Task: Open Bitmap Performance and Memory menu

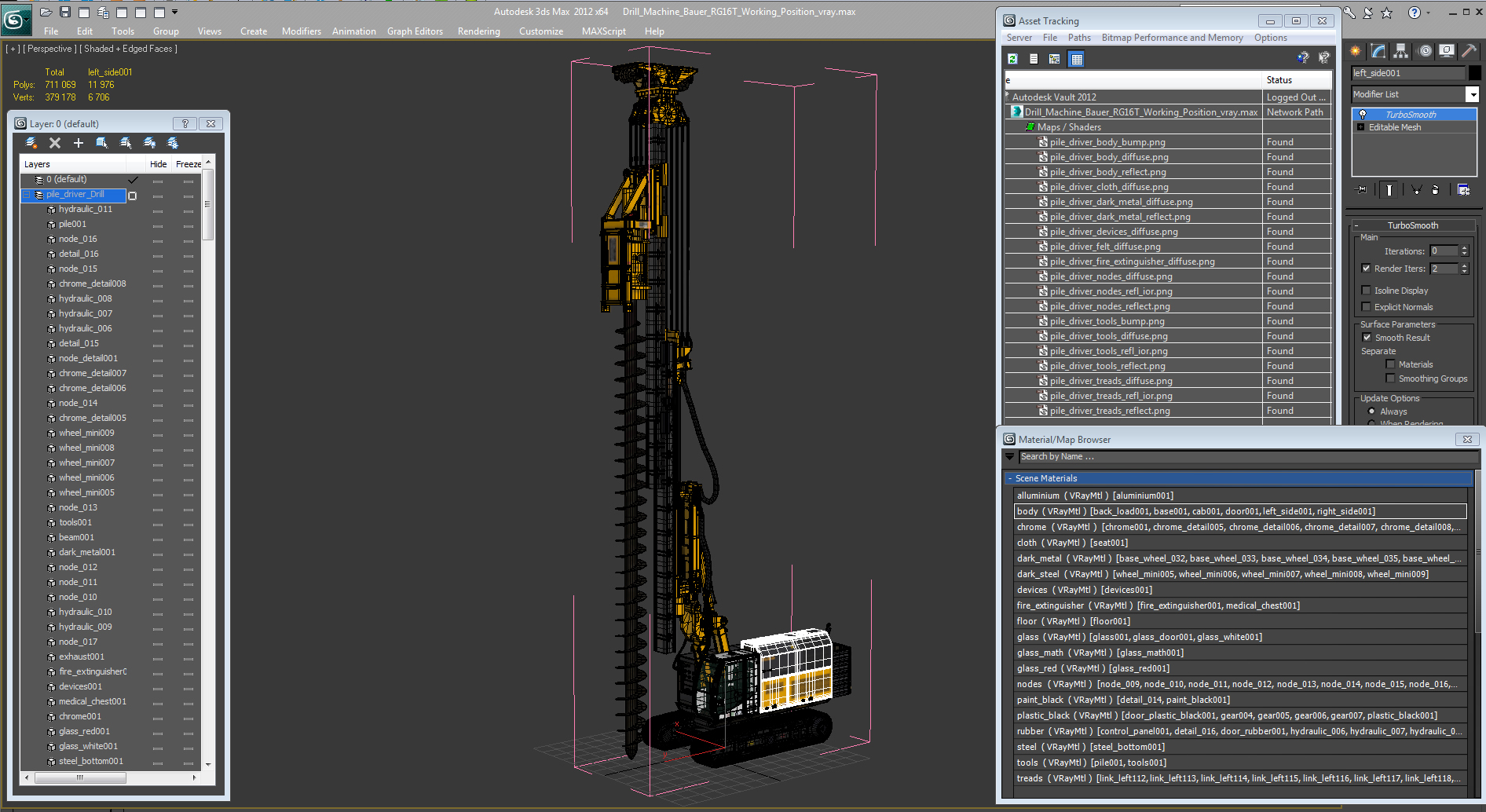Action: click(x=1172, y=38)
